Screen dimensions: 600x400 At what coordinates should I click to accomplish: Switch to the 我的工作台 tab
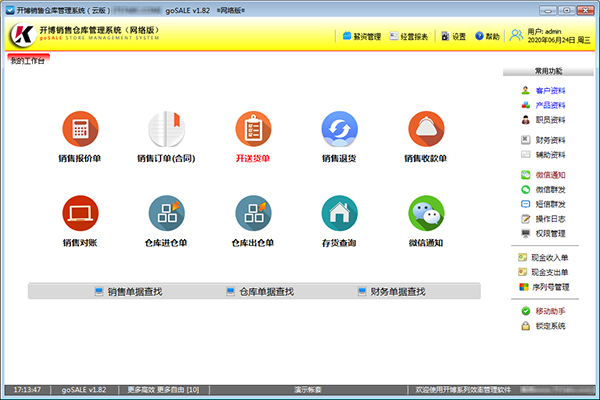[28, 60]
